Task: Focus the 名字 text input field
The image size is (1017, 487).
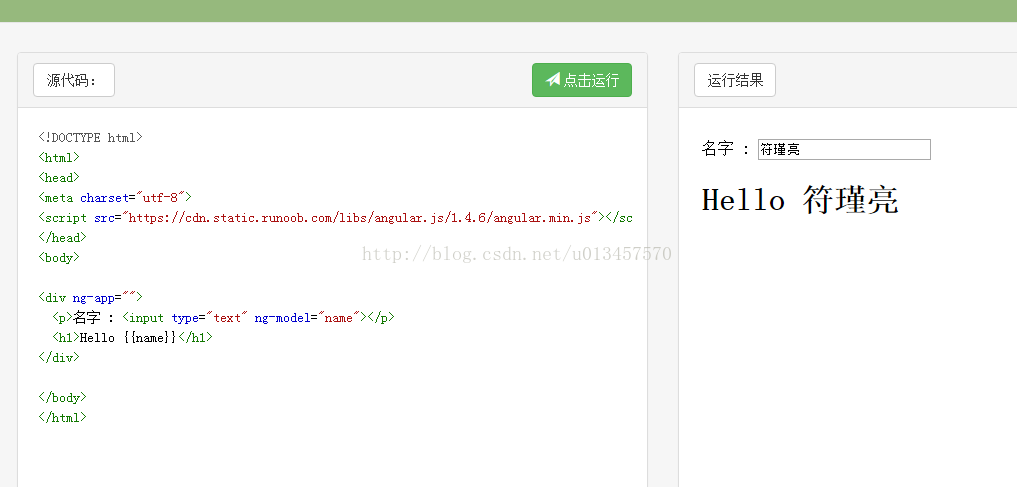Action: [x=844, y=149]
